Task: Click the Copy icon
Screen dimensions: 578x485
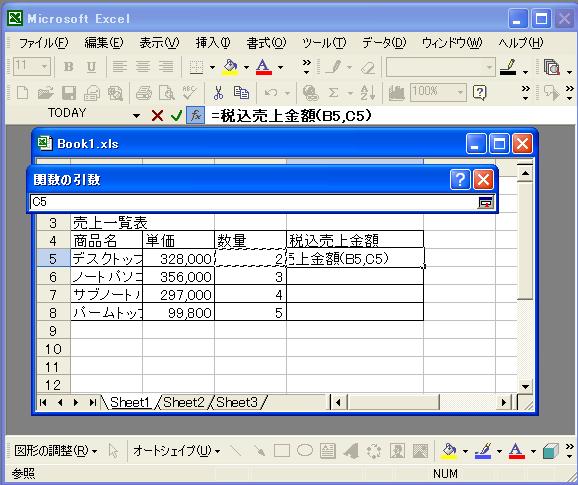Action: pyautogui.click(x=241, y=93)
